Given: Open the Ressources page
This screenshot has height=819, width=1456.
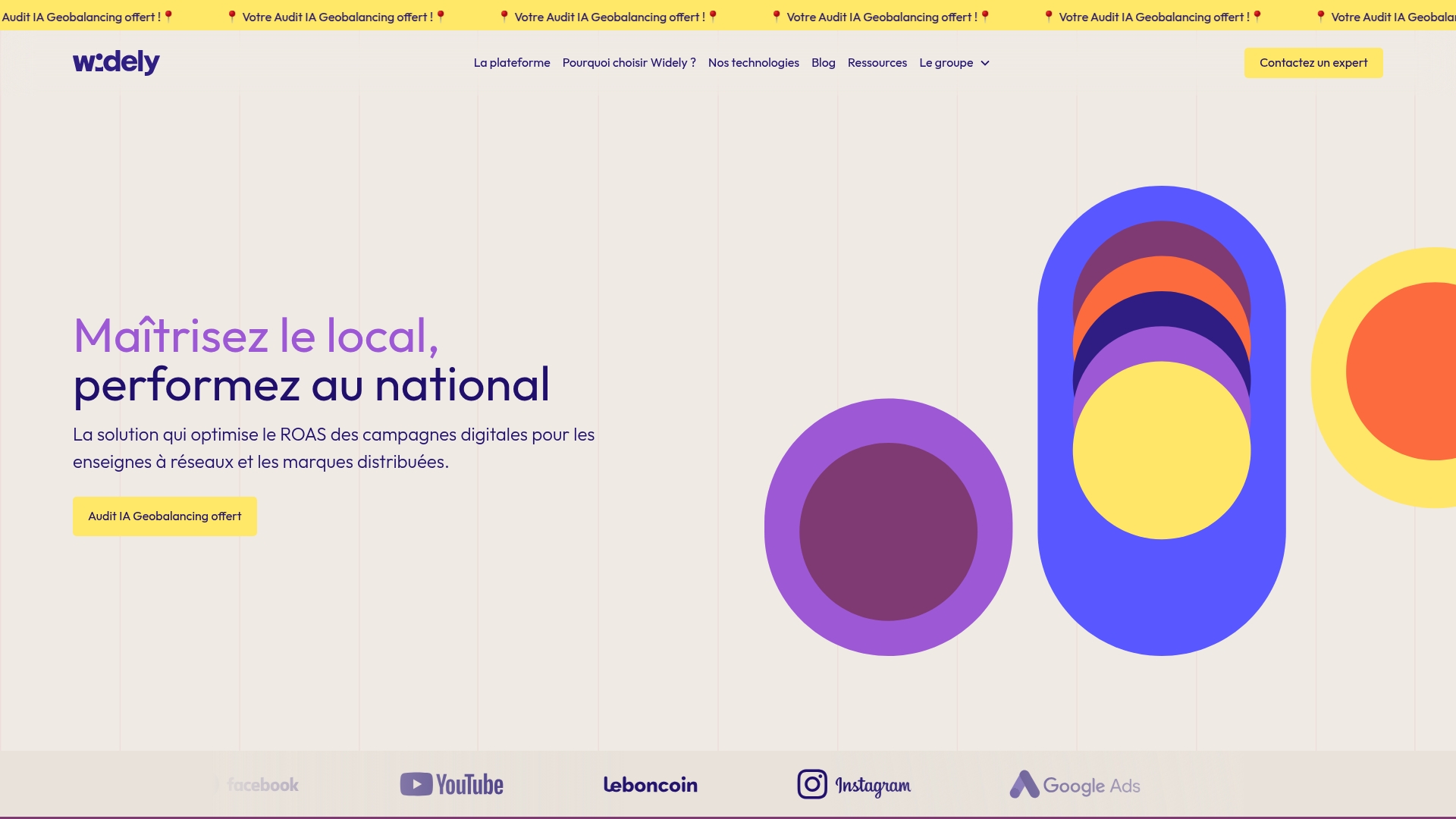Looking at the screenshot, I should (877, 63).
